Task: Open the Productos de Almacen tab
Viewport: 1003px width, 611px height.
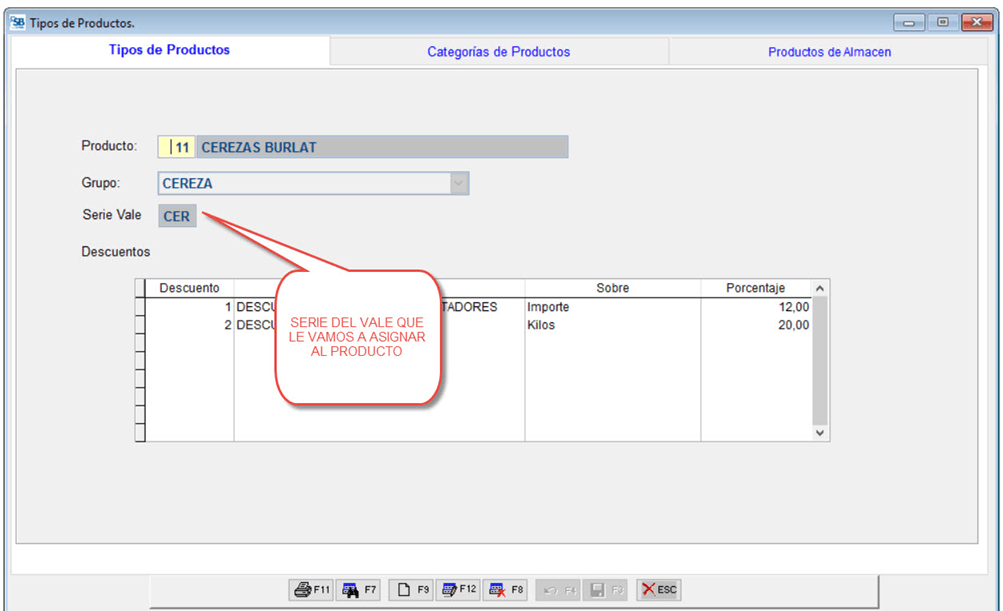Action: click(x=829, y=52)
